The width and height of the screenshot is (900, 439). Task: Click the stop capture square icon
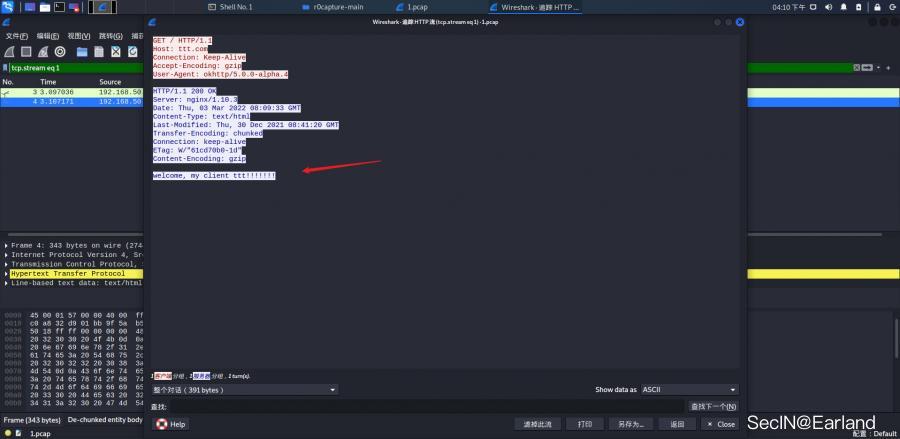pyautogui.click(x=26, y=51)
